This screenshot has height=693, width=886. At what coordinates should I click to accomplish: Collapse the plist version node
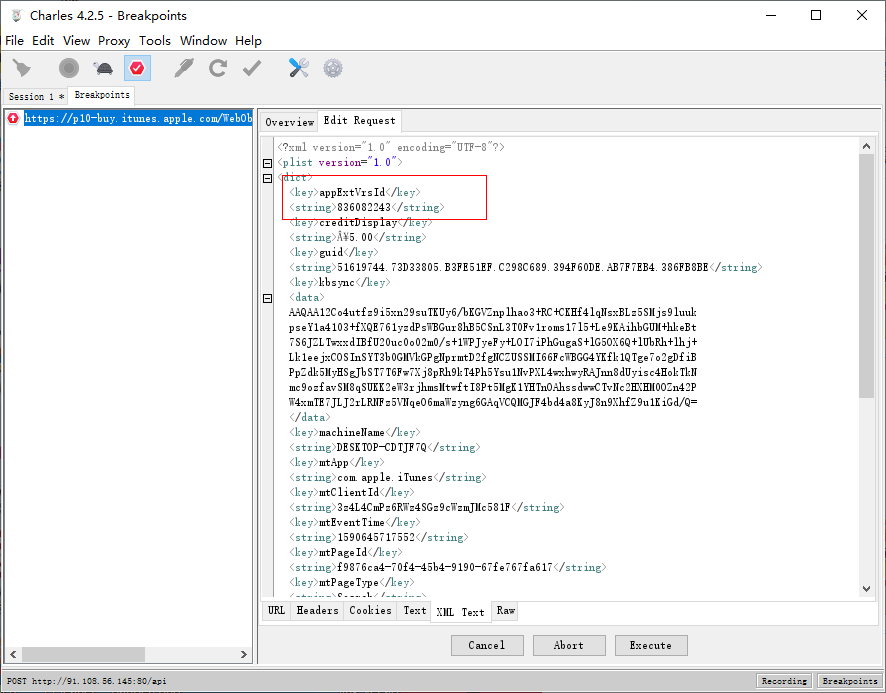click(266, 162)
